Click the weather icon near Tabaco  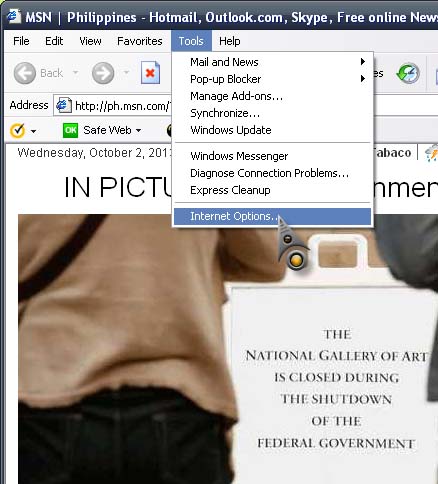(x=432, y=153)
